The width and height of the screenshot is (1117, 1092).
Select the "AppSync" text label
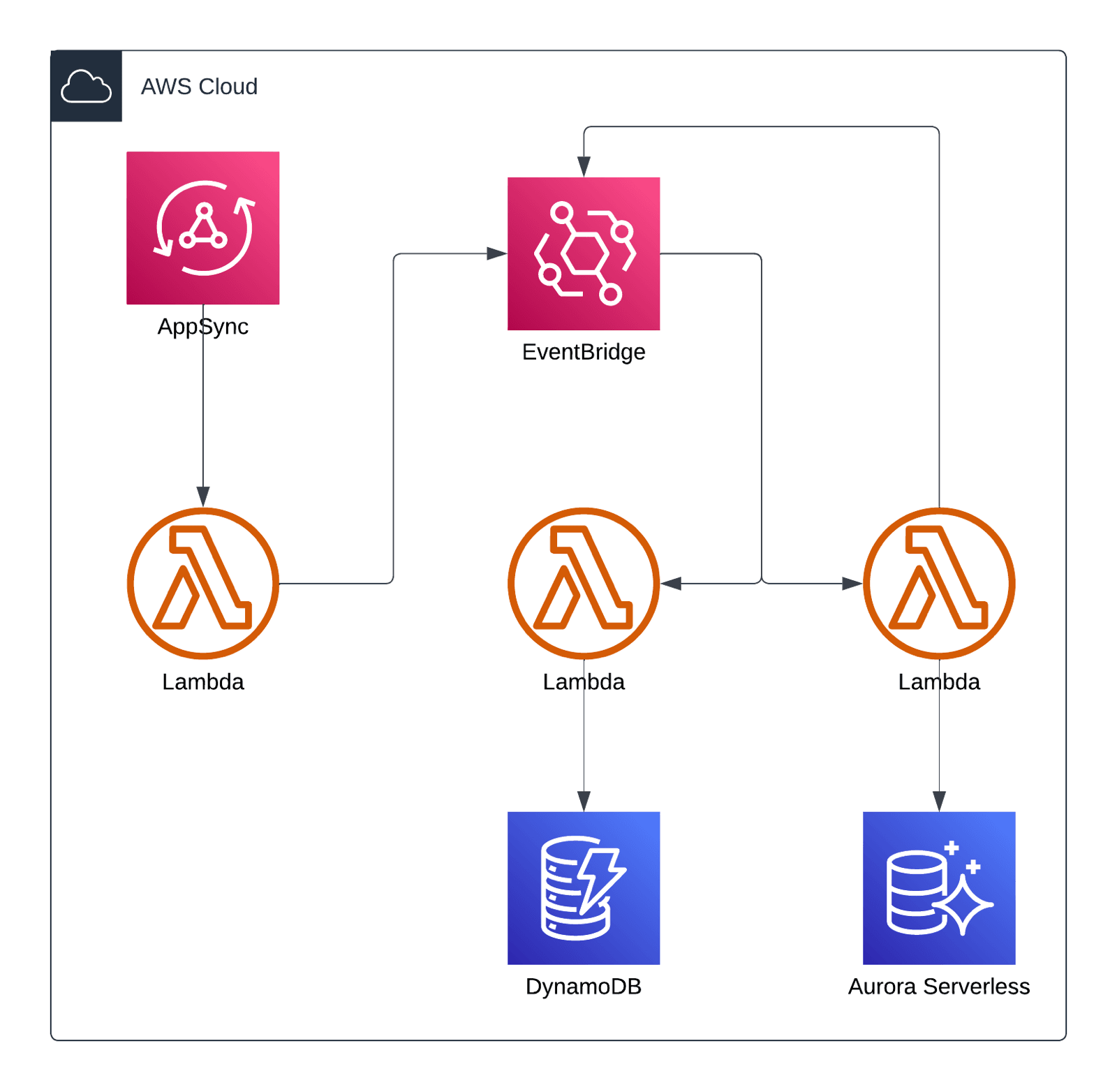click(x=202, y=326)
